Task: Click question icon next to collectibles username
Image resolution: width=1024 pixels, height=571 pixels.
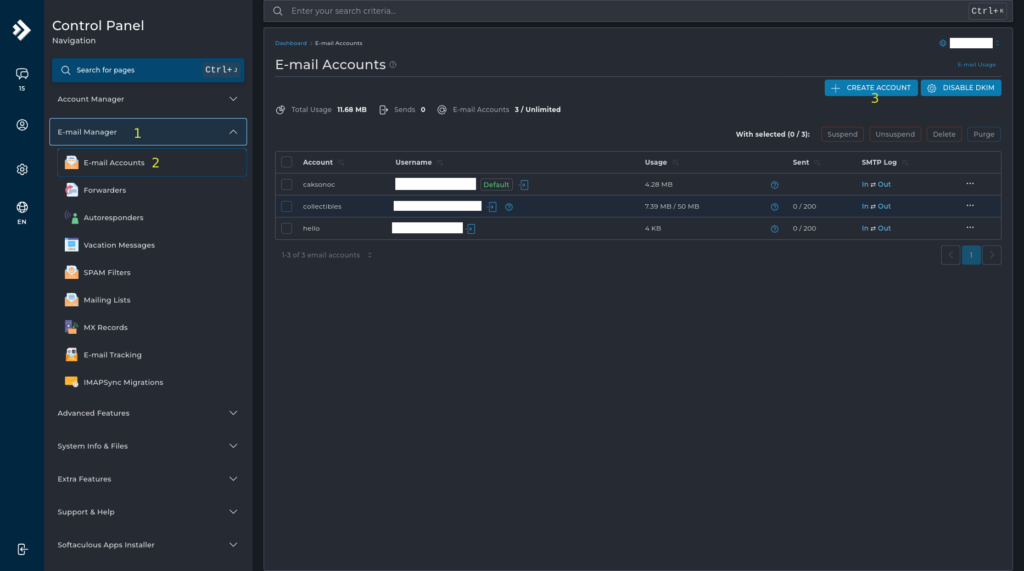Action: tap(509, 207)
